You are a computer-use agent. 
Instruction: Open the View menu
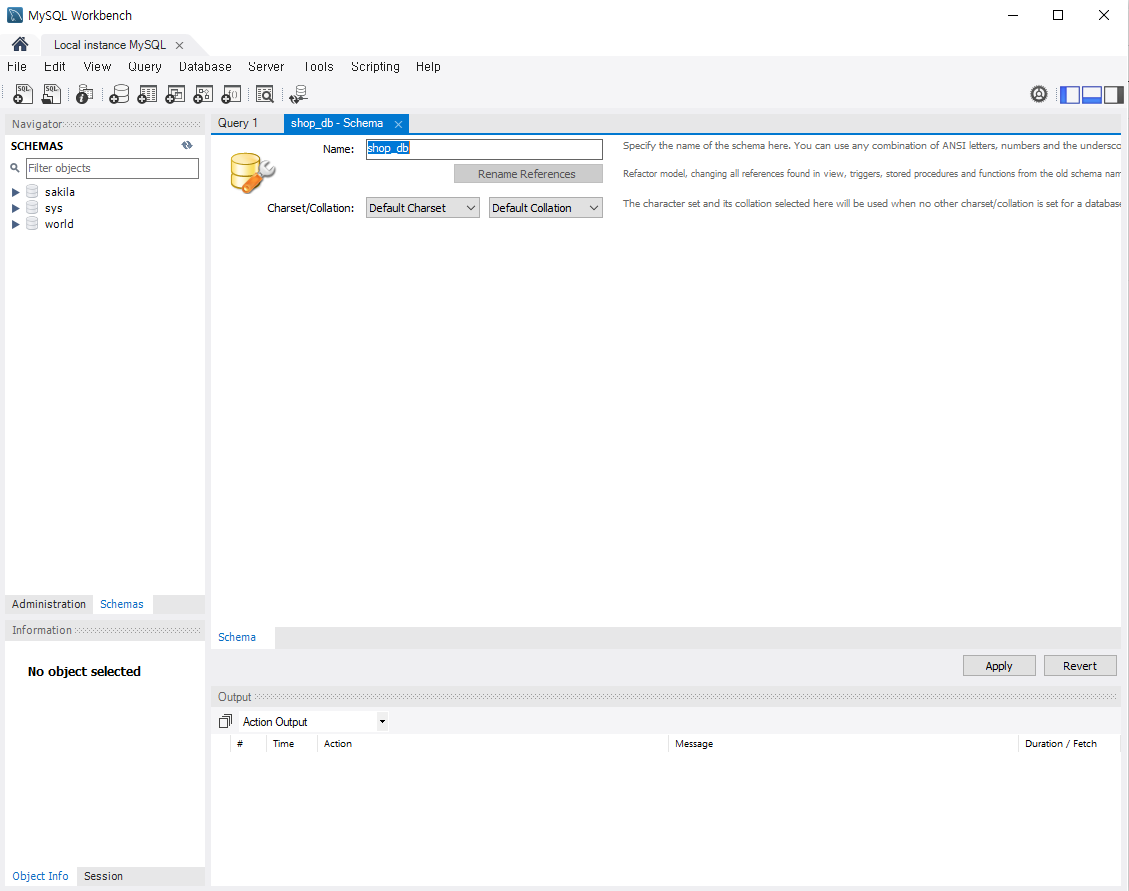97,66
